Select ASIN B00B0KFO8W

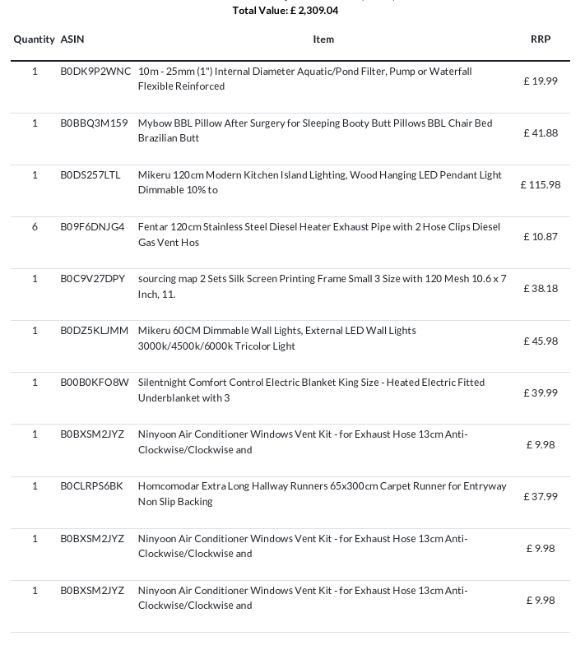[95, 382]
